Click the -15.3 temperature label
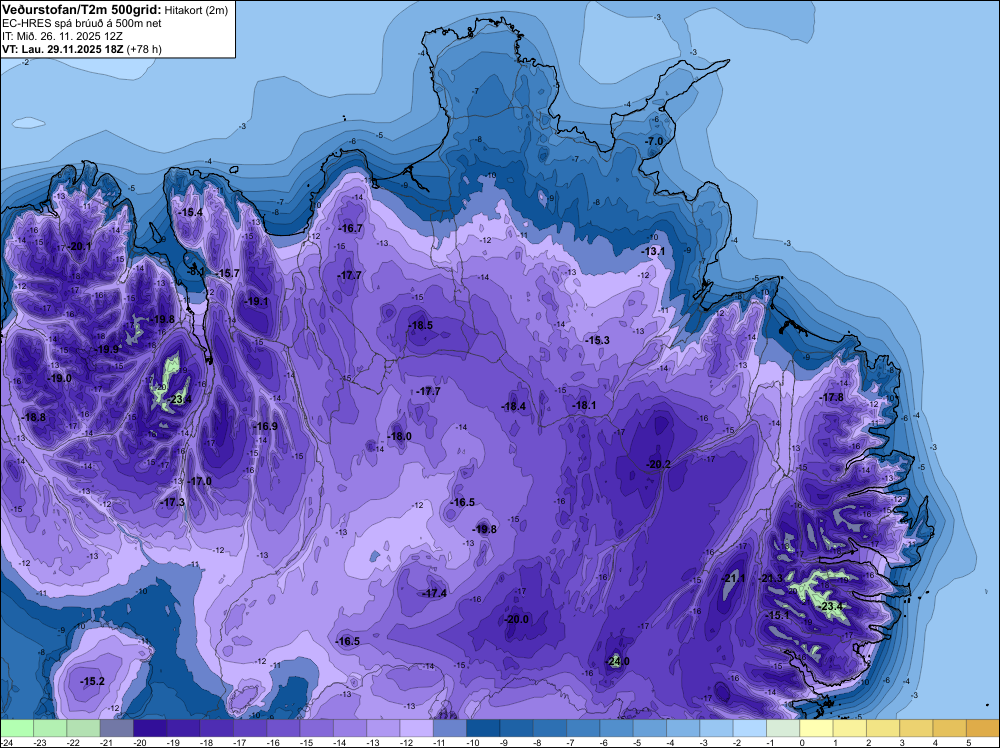Image resolution: width=1000 pixels, height=748 pixels. coord(598,341)
